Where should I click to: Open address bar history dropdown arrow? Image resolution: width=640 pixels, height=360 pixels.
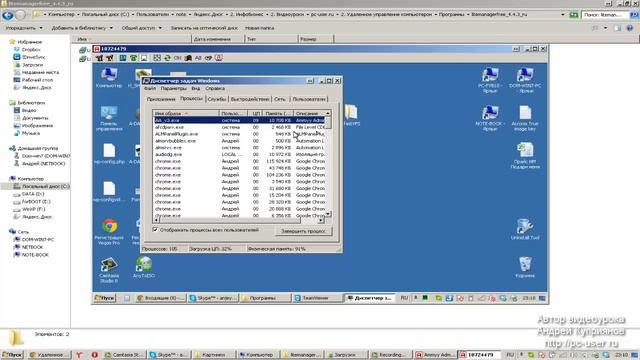[563, 15]
